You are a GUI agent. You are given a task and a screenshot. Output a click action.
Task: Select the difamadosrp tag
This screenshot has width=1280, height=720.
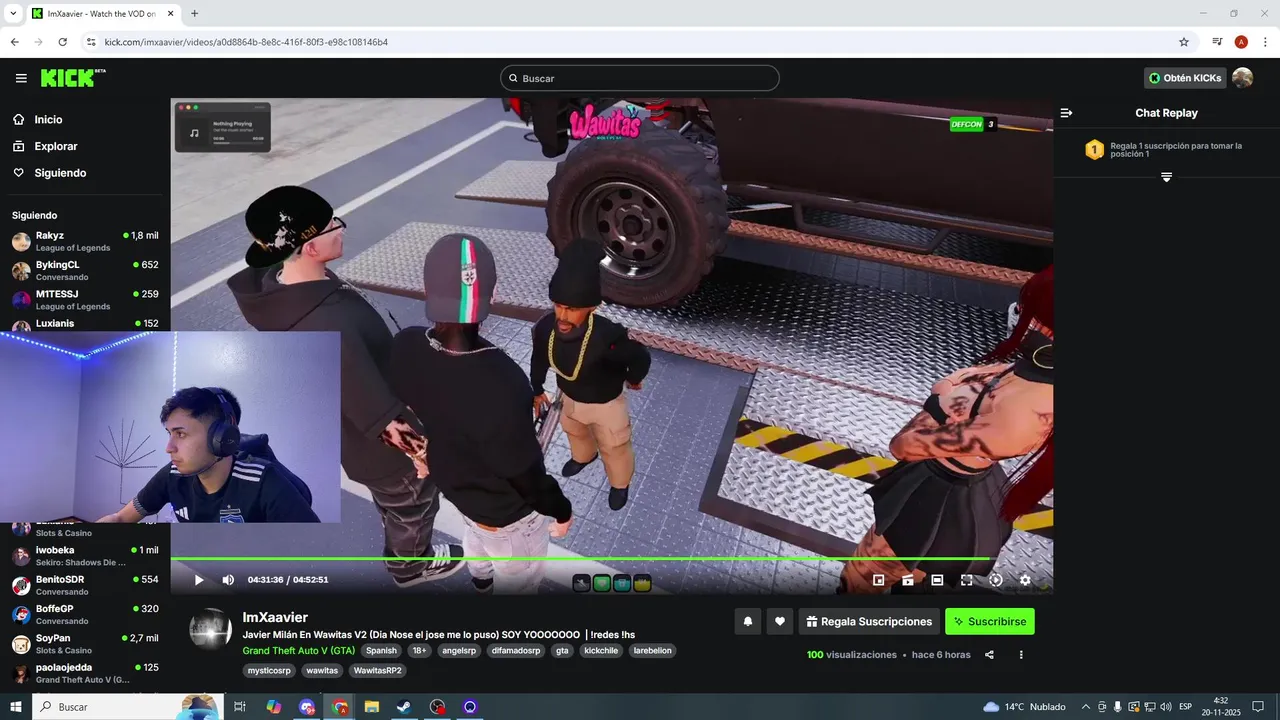point(516,650)
